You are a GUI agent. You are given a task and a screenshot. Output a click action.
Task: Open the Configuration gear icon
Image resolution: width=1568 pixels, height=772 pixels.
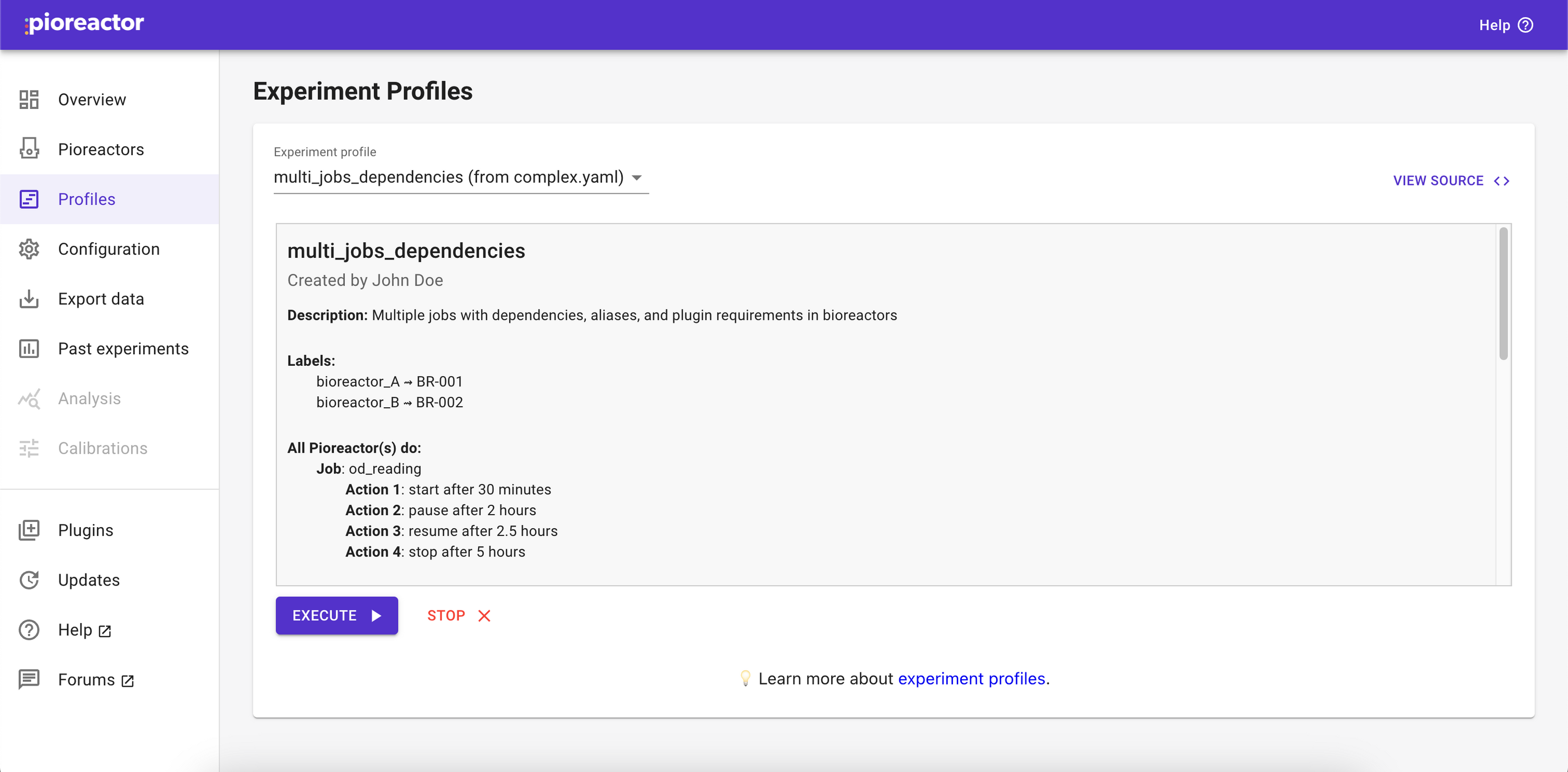(x=29, y=249)
